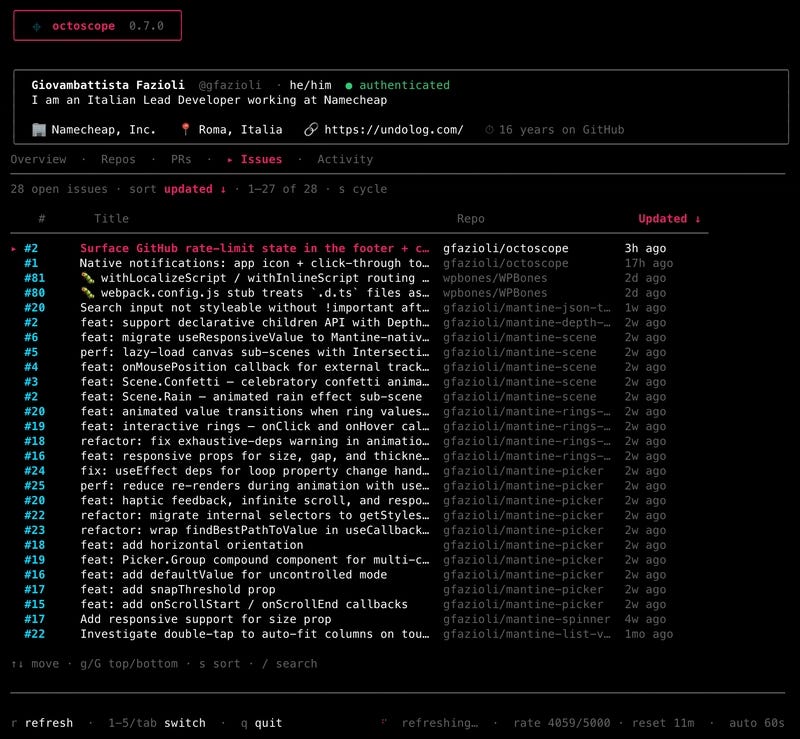Image resolution: width=800 pixels, height=739 pixels.
Task: Select issue 'feat: migrate useResponsiveValue to Mantine-native'
Action: pos(359,337)
